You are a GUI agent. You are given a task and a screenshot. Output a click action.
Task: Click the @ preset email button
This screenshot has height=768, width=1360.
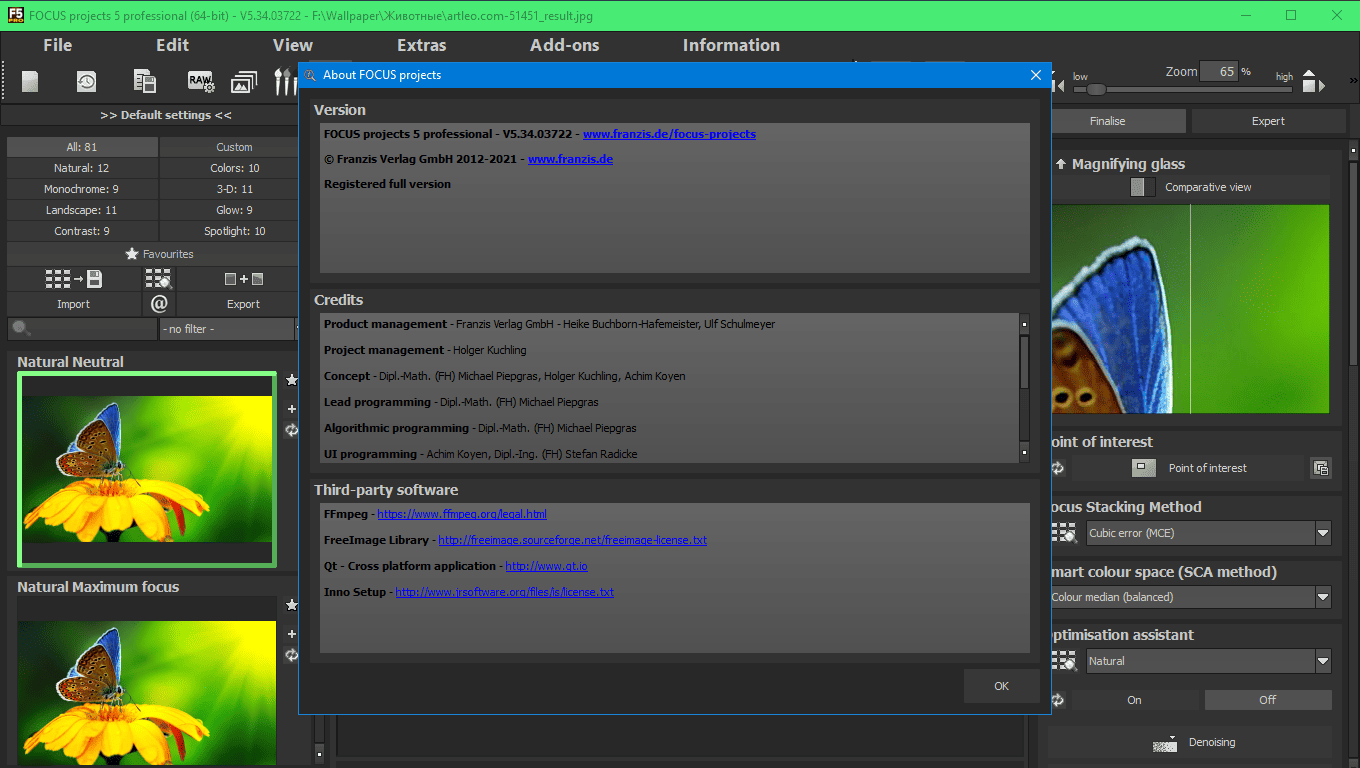[x=159, y=303]
